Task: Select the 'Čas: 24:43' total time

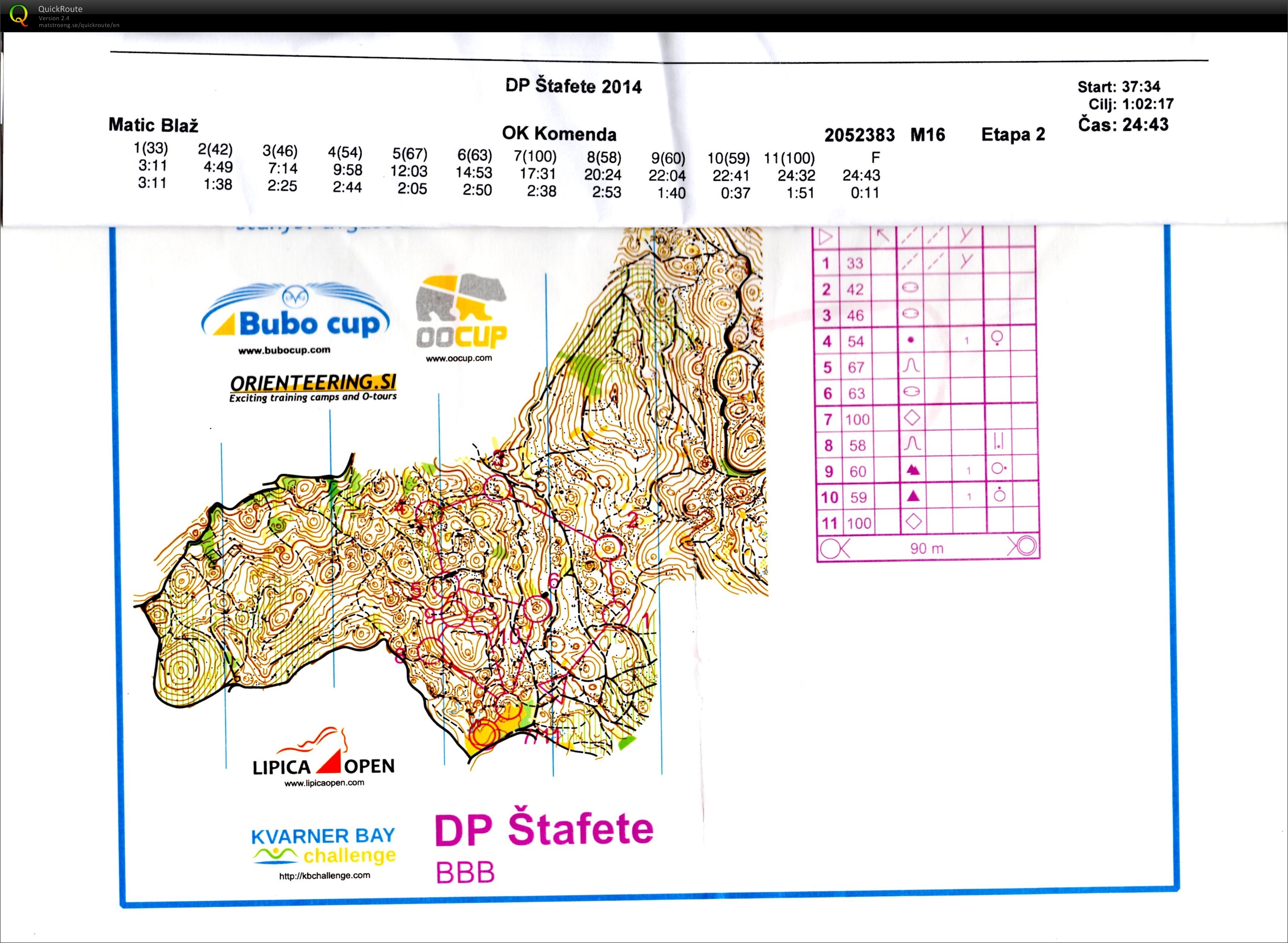Action: click(1123, 124)
